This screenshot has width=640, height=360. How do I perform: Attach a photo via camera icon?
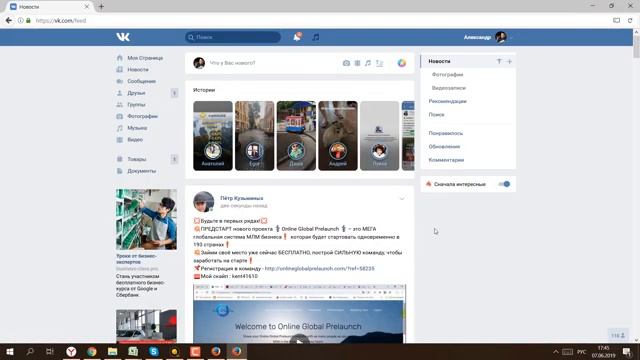point(346,63)
